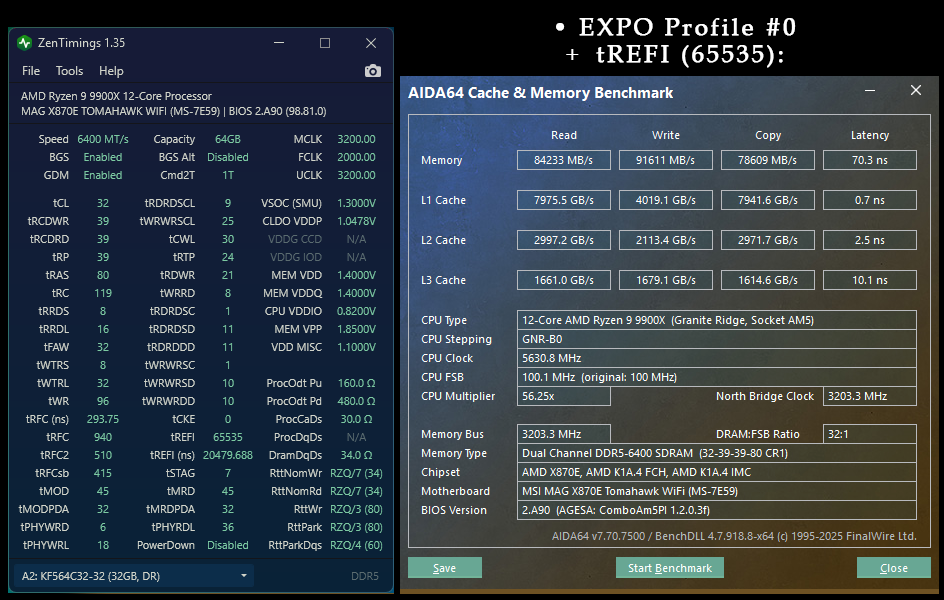The image size is (944, 600).
Task: Click the CPU Type 12-Core AMD Ryzen field
Action: pos(716,320)
